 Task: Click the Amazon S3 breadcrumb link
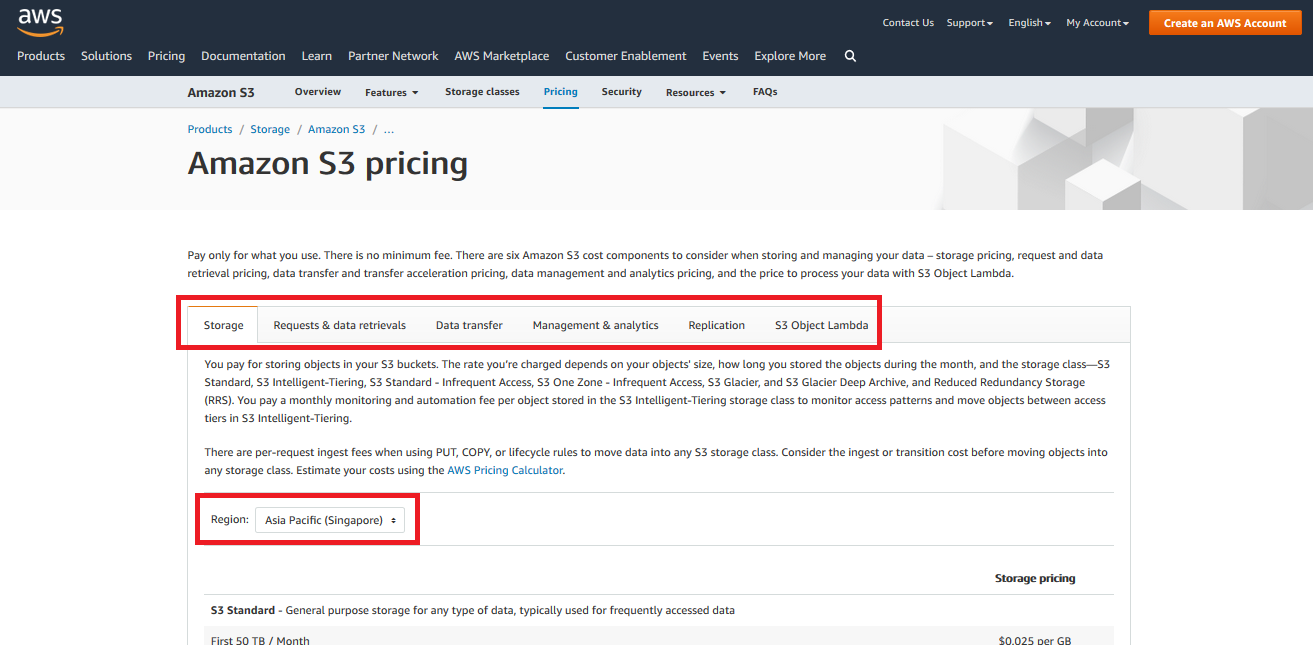337,130
